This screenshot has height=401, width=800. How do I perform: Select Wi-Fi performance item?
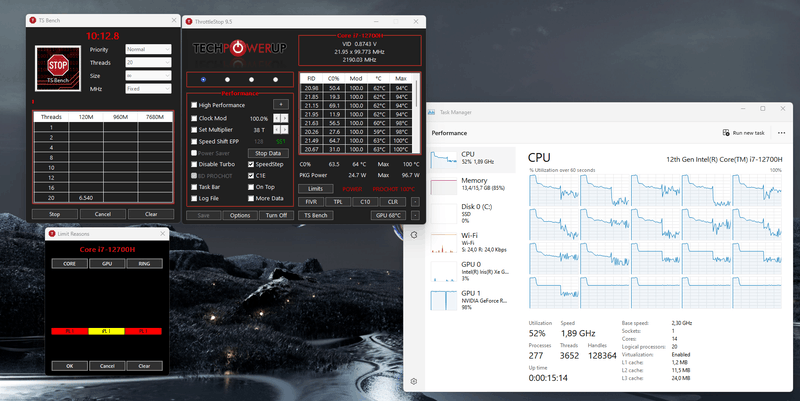coord(469,242)
